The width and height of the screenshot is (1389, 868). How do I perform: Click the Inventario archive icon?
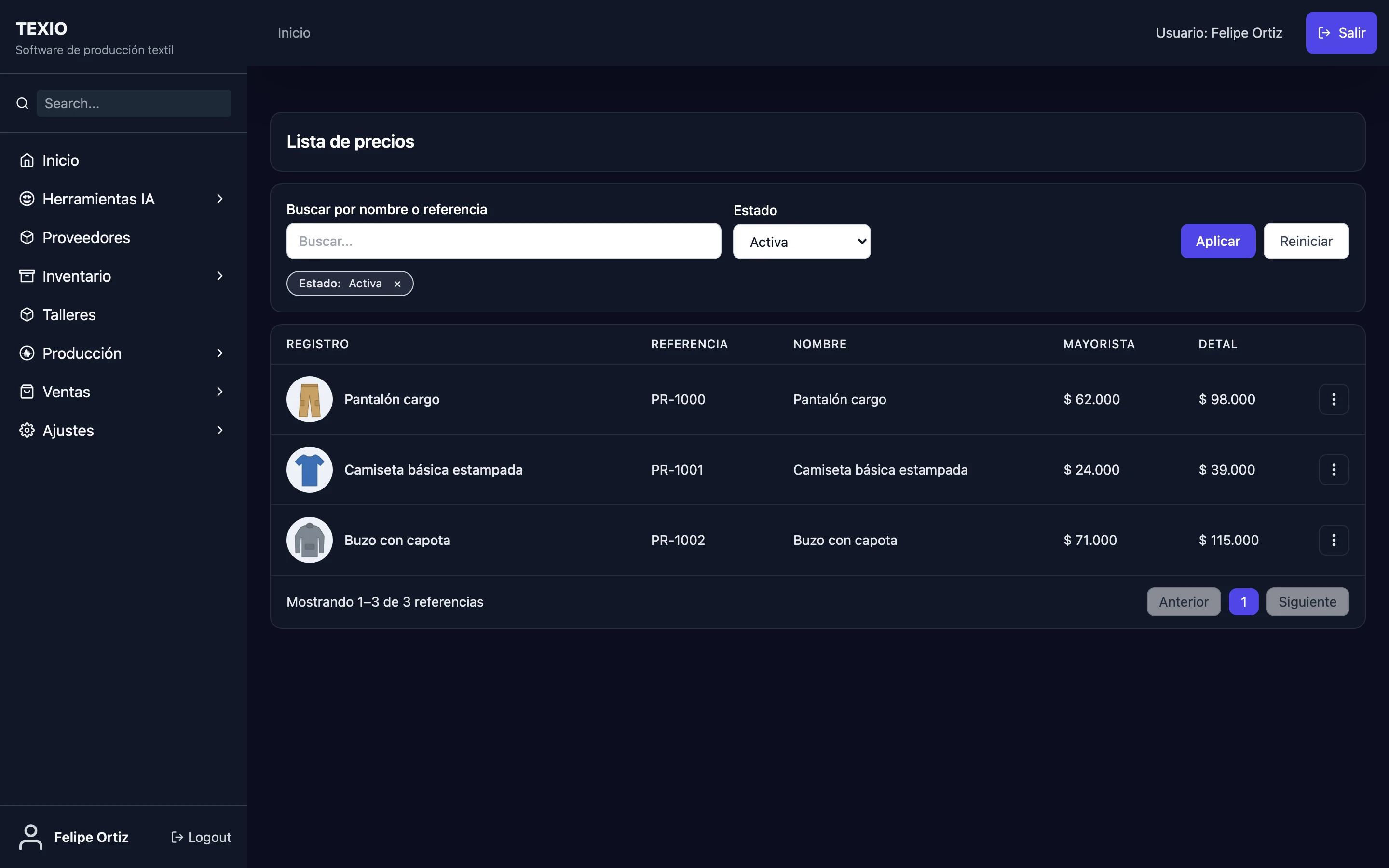27,275
